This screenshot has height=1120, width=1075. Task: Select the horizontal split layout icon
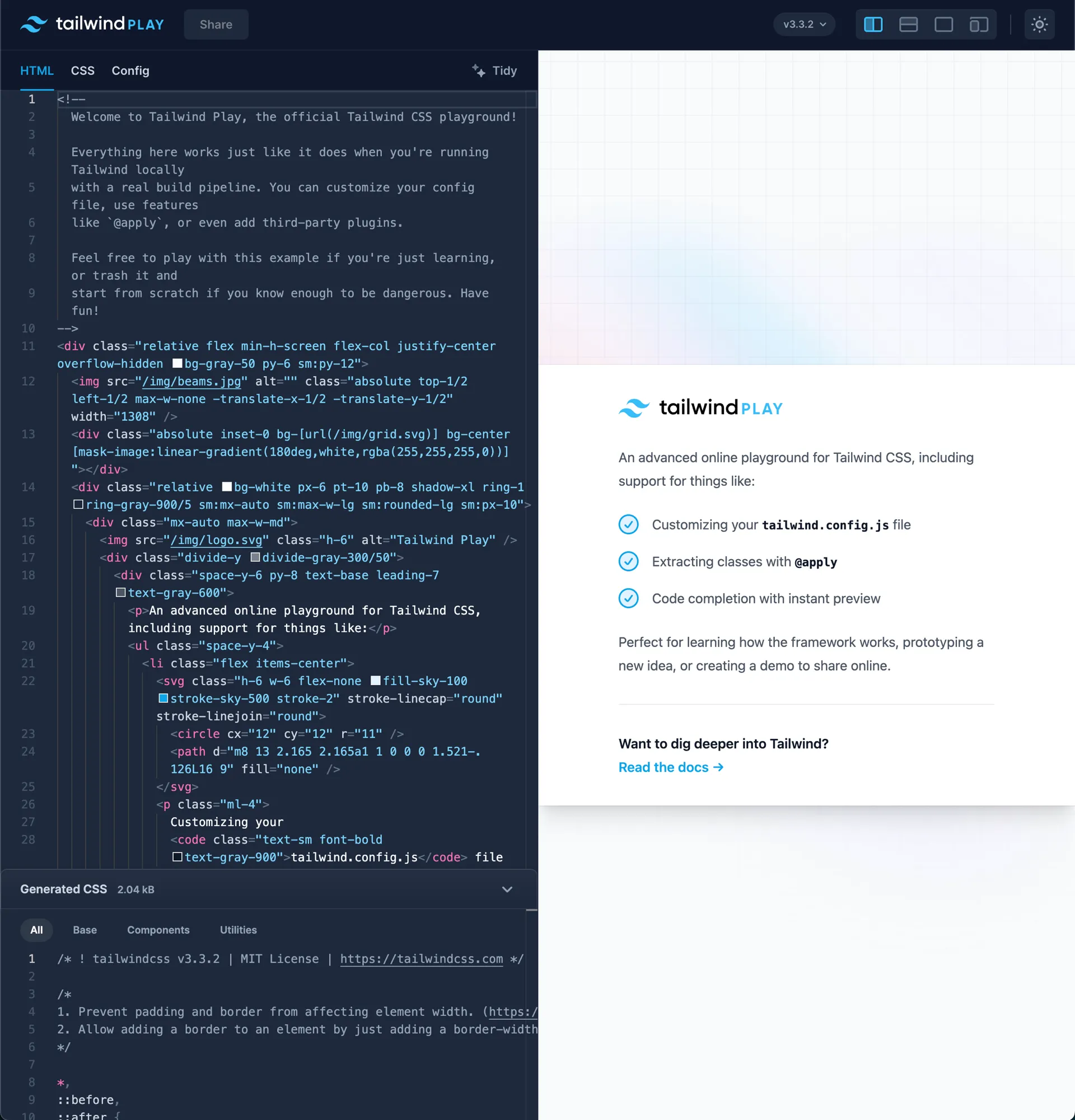(x=908, y=25)
